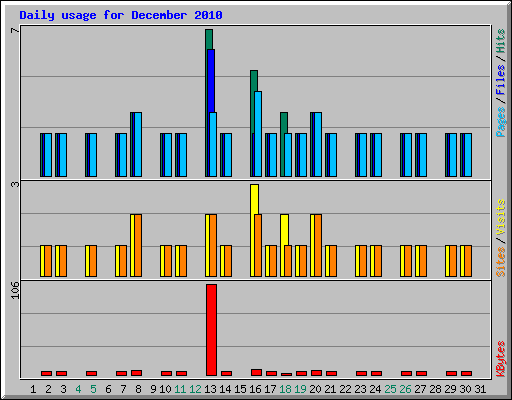
Task: Select the cyan Pages bar for day 20
Action: 318,144
